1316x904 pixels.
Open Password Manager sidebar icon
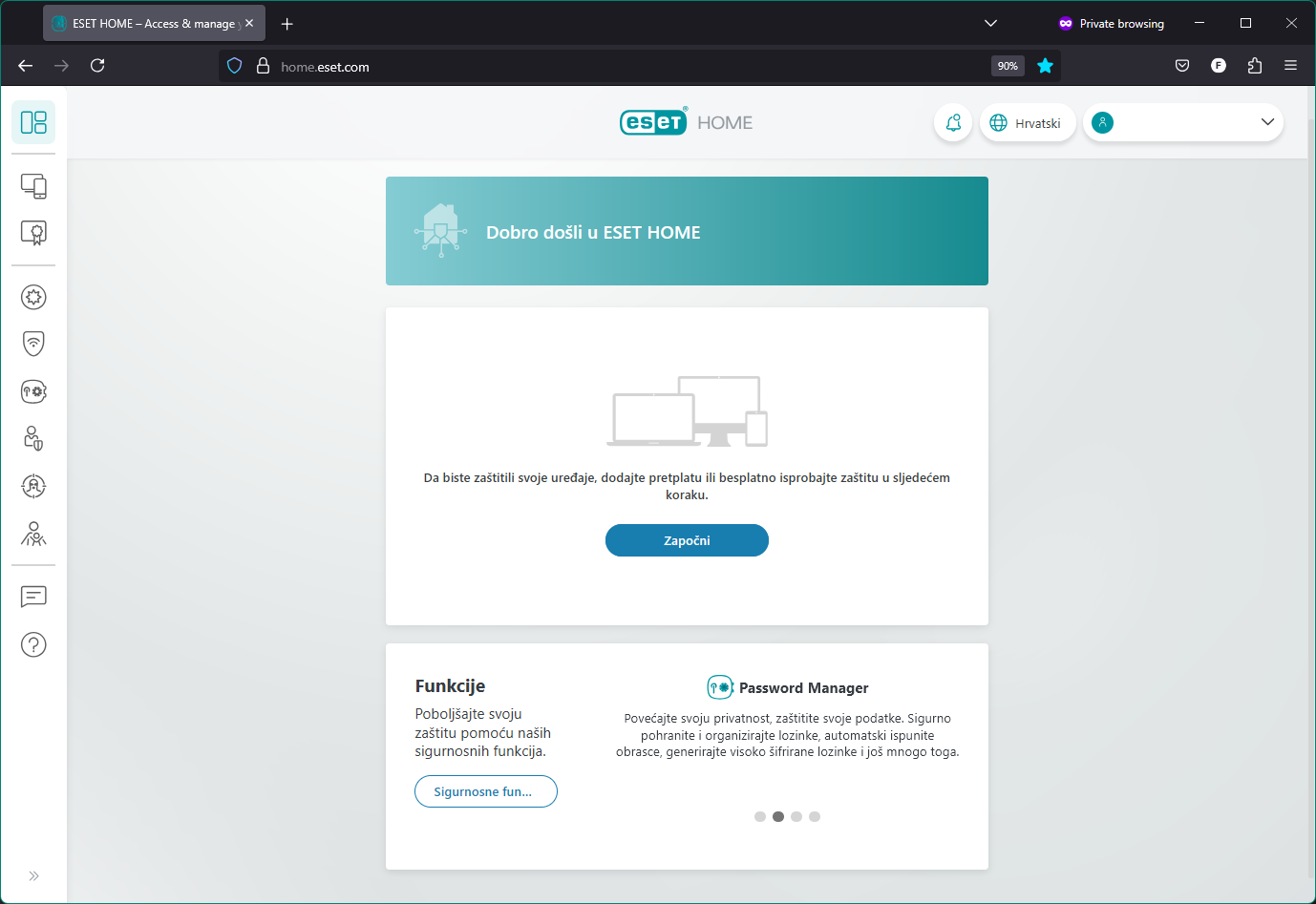(x=33, y=391)
